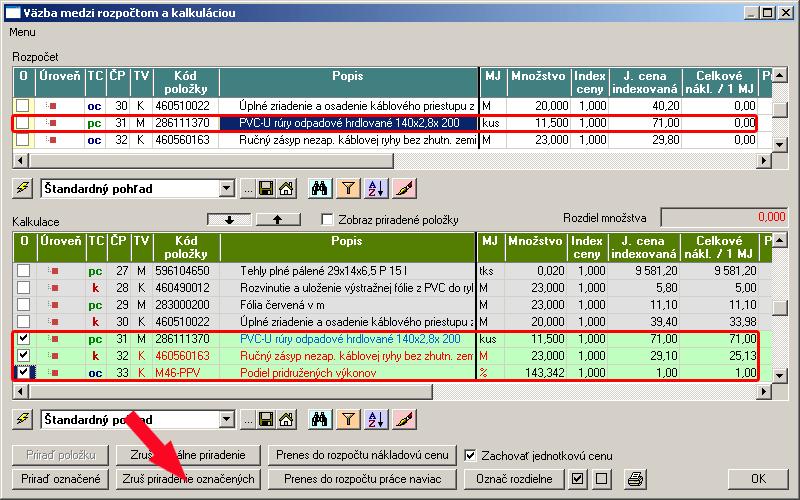Open search with the Kalkulace binoculars icon
The image size is (800, 500).
pyautogui.click(x=319, y=420)
